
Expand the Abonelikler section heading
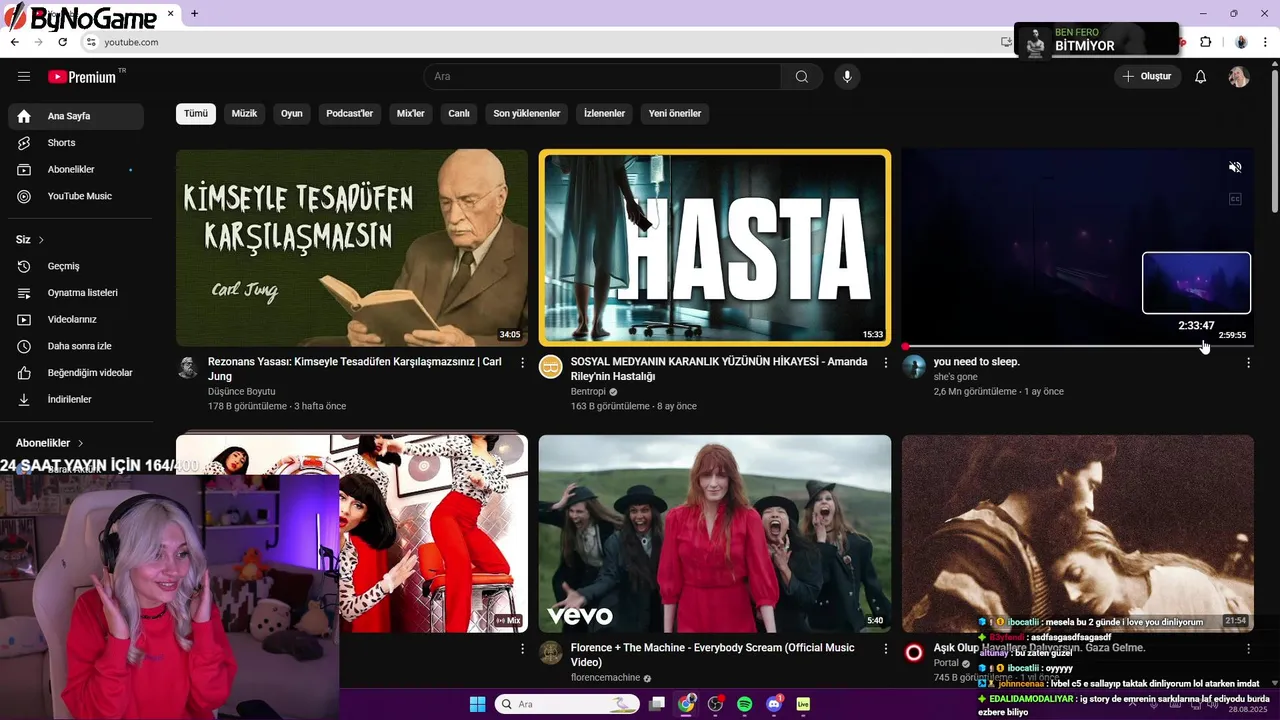click(x=50, y=443)
